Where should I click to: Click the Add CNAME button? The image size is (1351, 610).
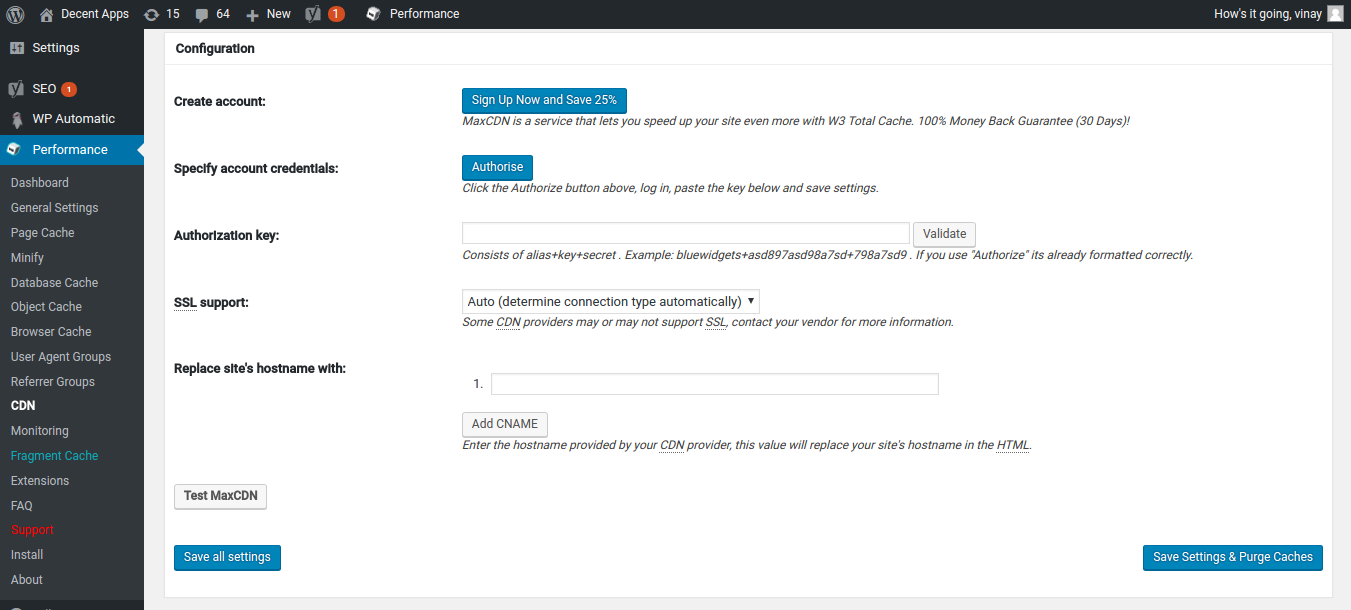click(505, 424)
